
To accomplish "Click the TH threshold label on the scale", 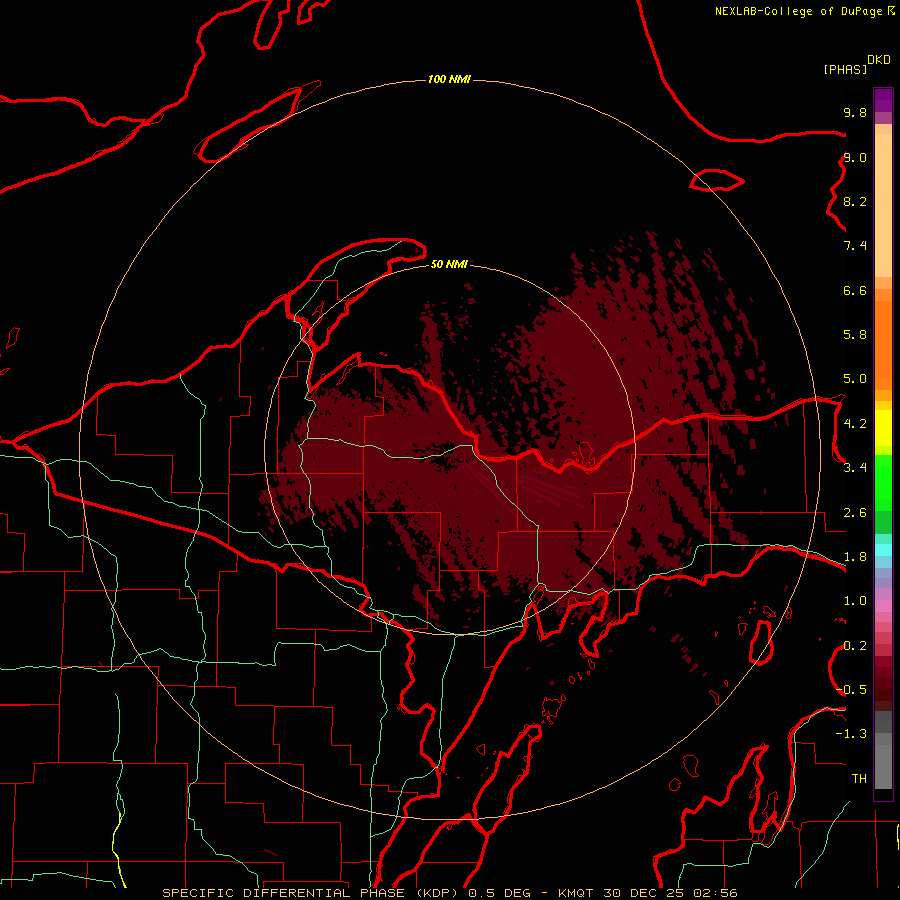I will 859,779.
